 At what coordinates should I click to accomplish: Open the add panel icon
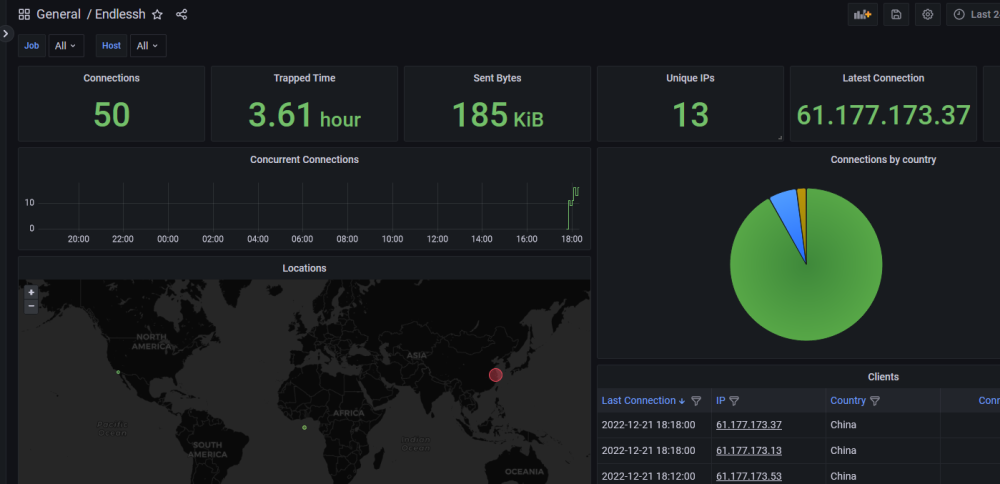pyautogui.click(x=862, y=15)
